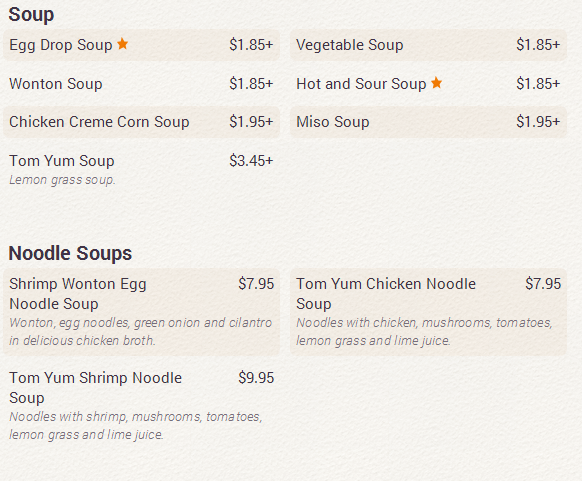Select Hot and Sour Soup
The height and width of the screenshot is (481, 582).
(x=428, y=84)
